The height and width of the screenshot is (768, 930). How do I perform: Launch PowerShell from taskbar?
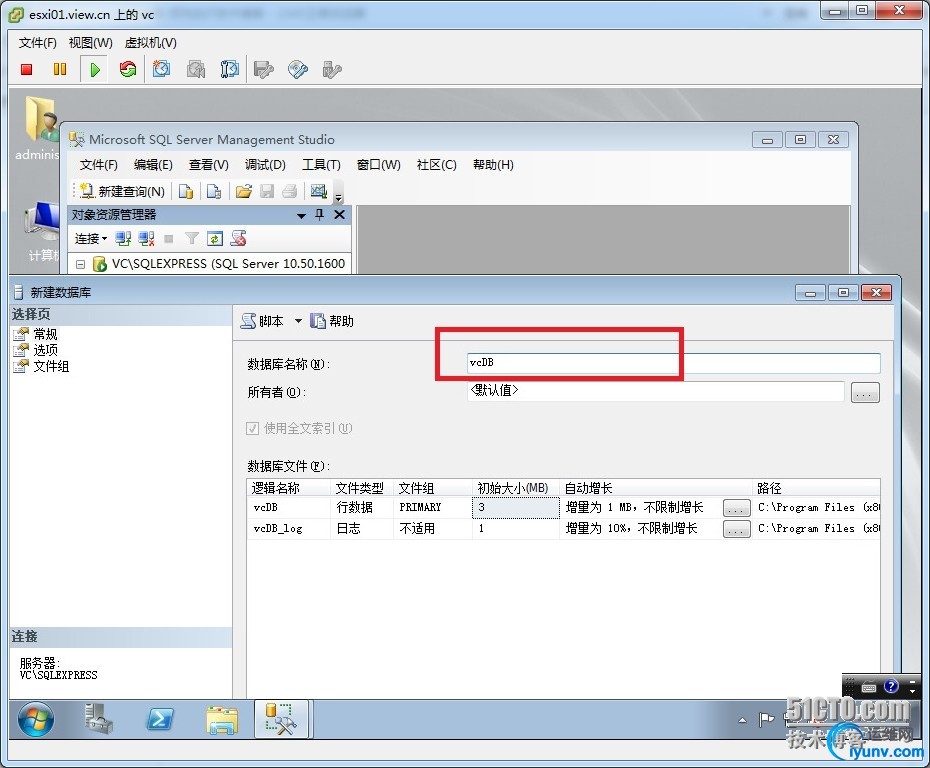click(x=160, y=719)
